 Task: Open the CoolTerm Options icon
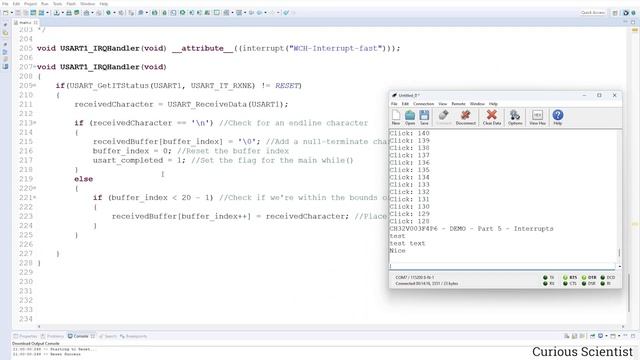pos(515,117)
